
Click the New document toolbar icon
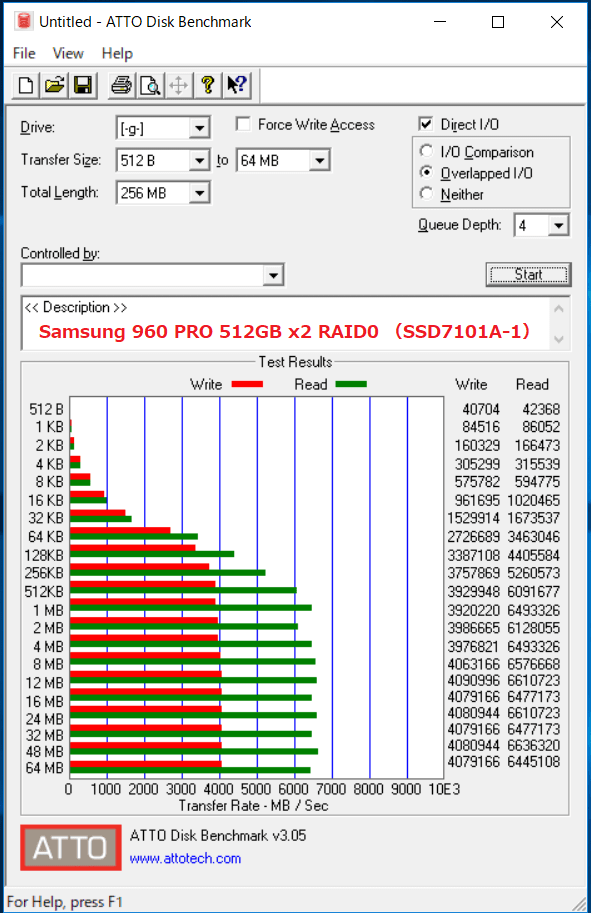pyautogui.click(x=26, y=86)
